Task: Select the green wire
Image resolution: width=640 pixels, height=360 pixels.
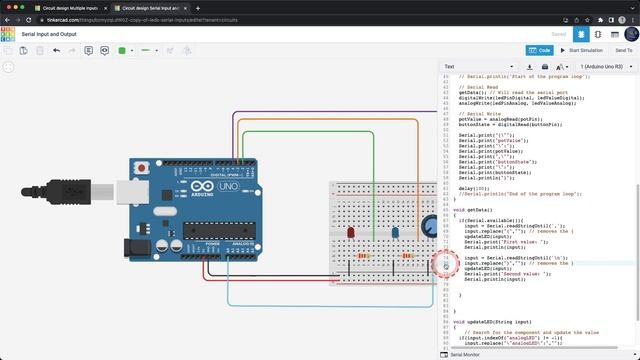Action: (x=308, y=132)
